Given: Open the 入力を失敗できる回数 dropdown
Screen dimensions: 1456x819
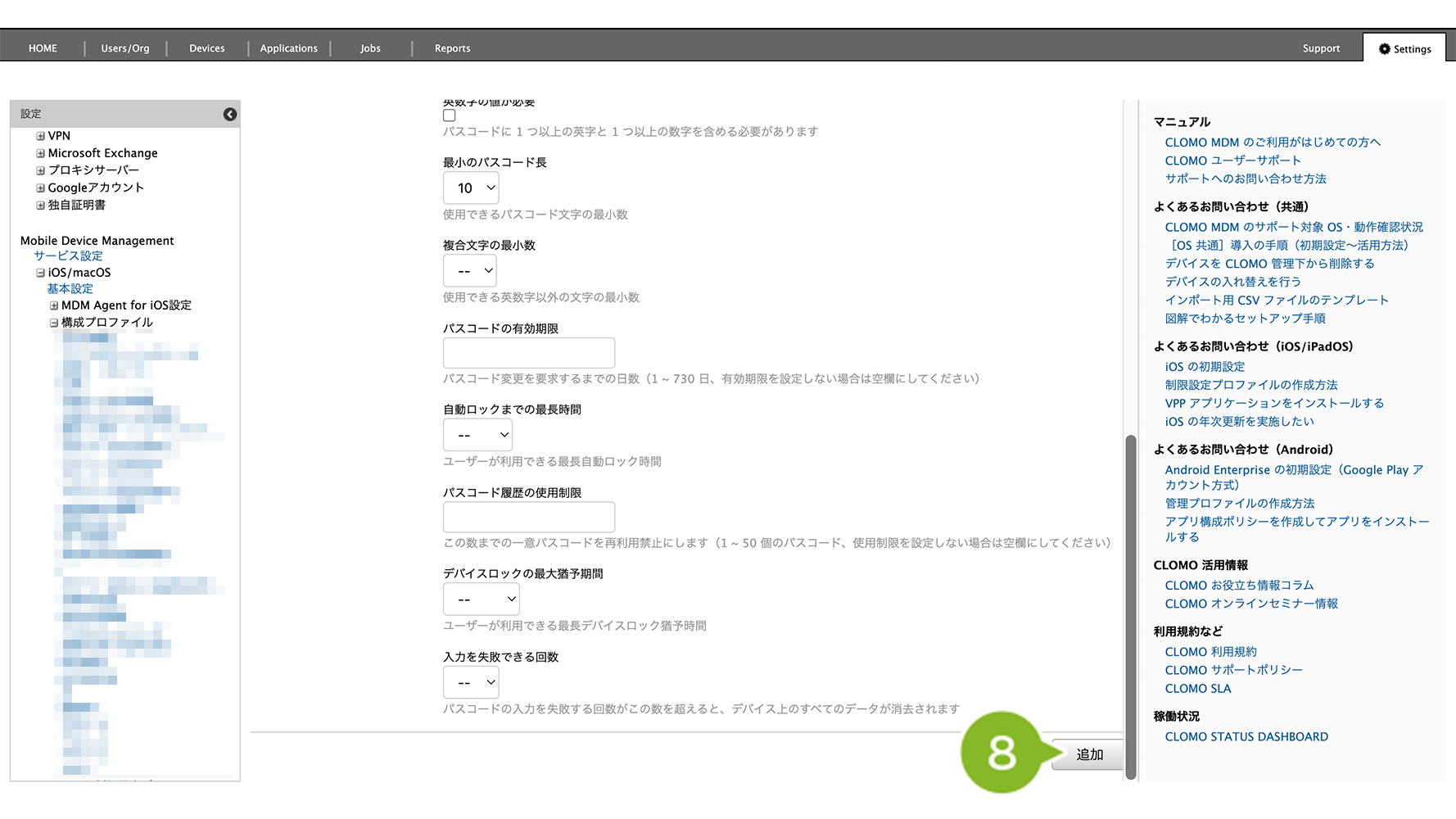Looking at the screenshot, I should tap(471, 682).
